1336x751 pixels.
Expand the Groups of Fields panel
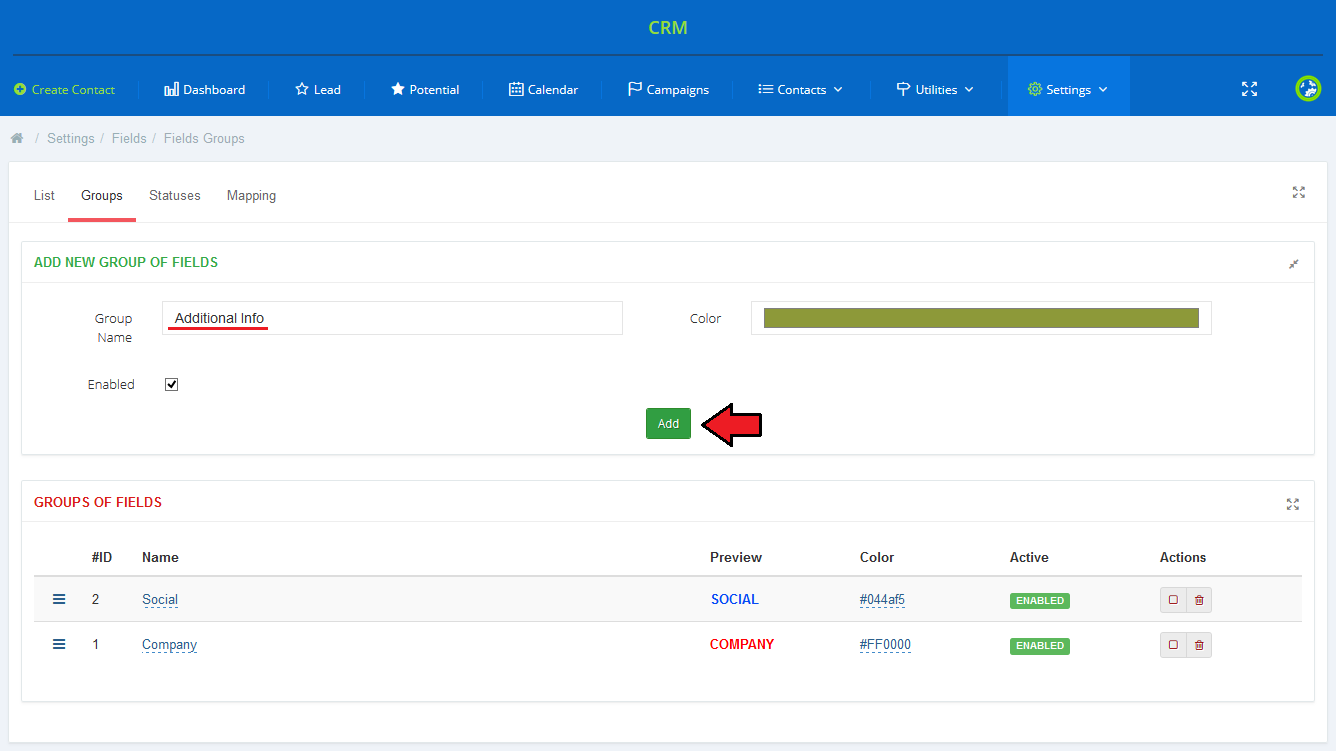(1293, 504)
